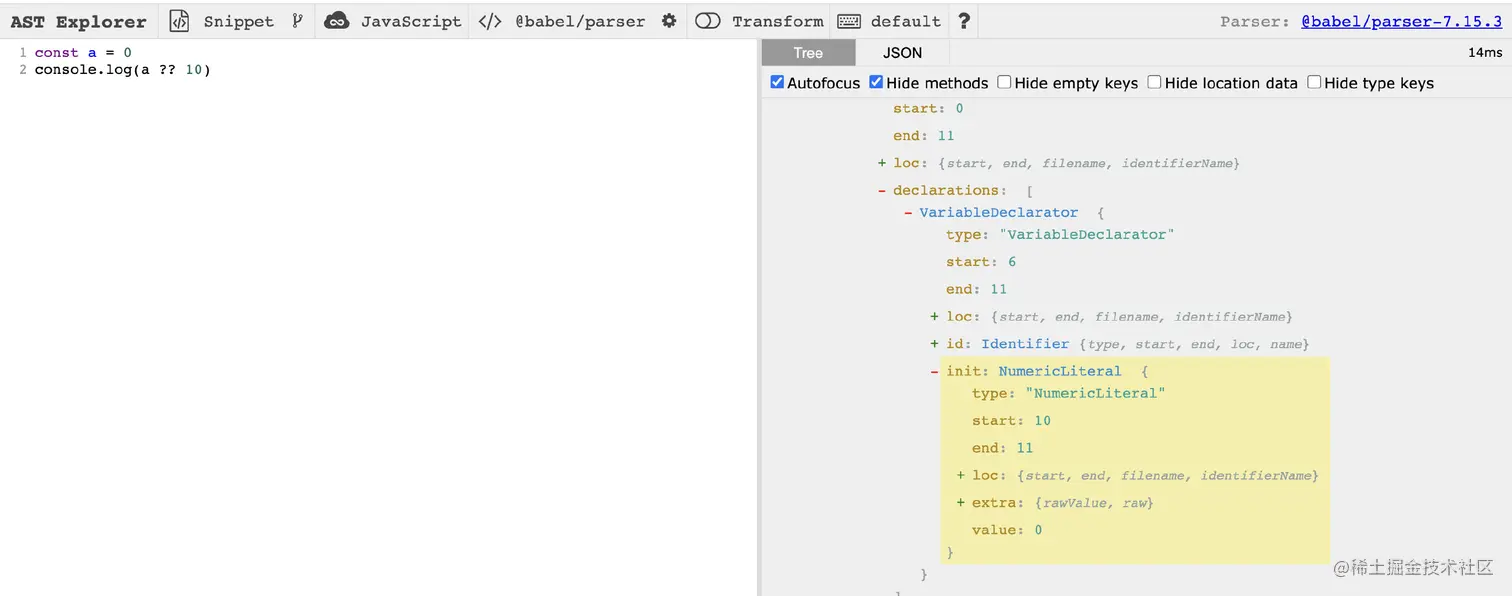Image resolution: width=1512 pixels, height=596 pixels.
Task: Enable the Hide location data checkbox
Action: pos(1154,82)
